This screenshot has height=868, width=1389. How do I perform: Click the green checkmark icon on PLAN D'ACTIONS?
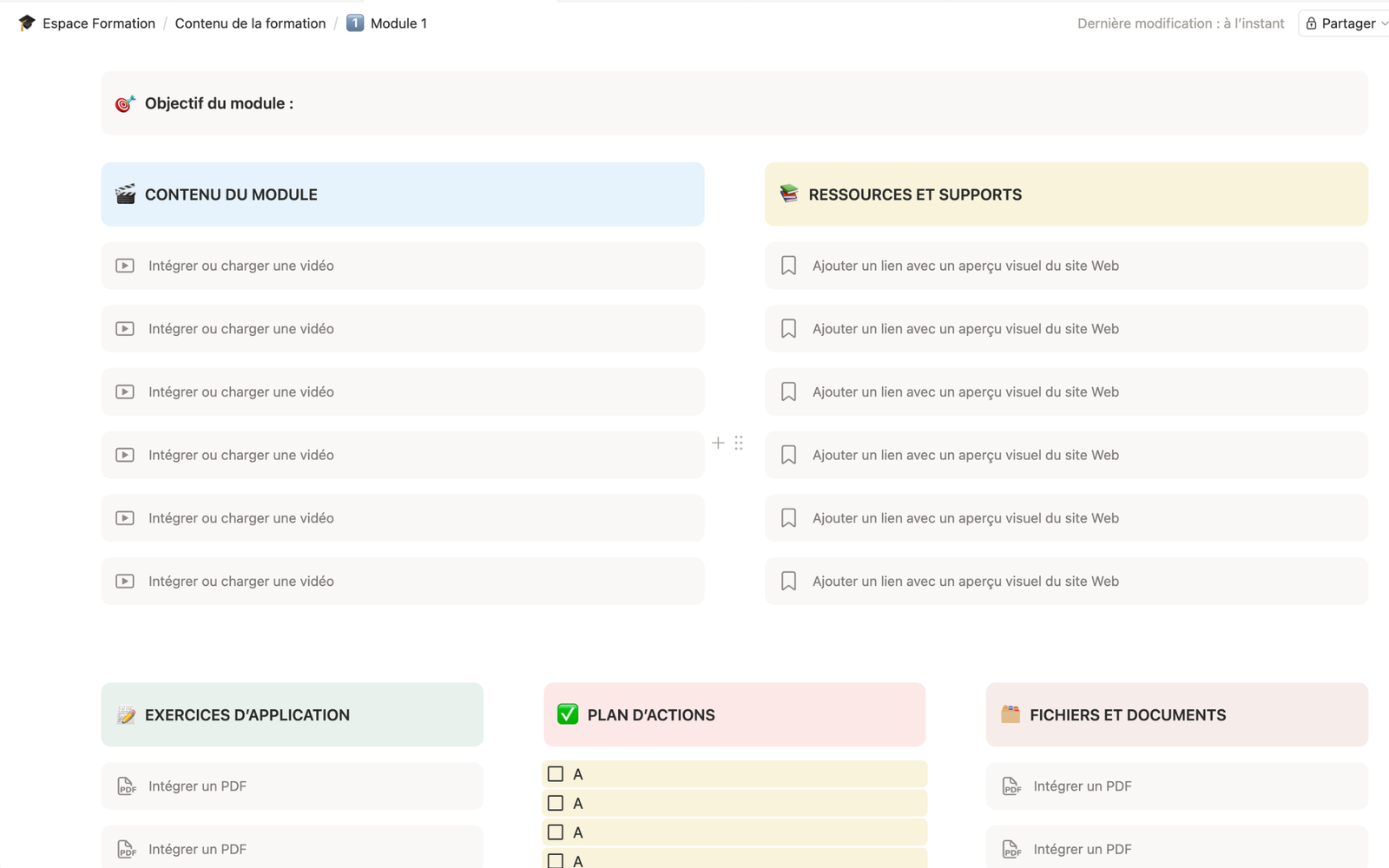pos(567,714)
